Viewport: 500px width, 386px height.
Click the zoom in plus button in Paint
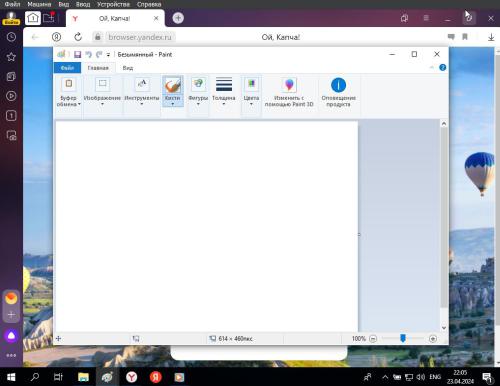click(x=433, y=339)
